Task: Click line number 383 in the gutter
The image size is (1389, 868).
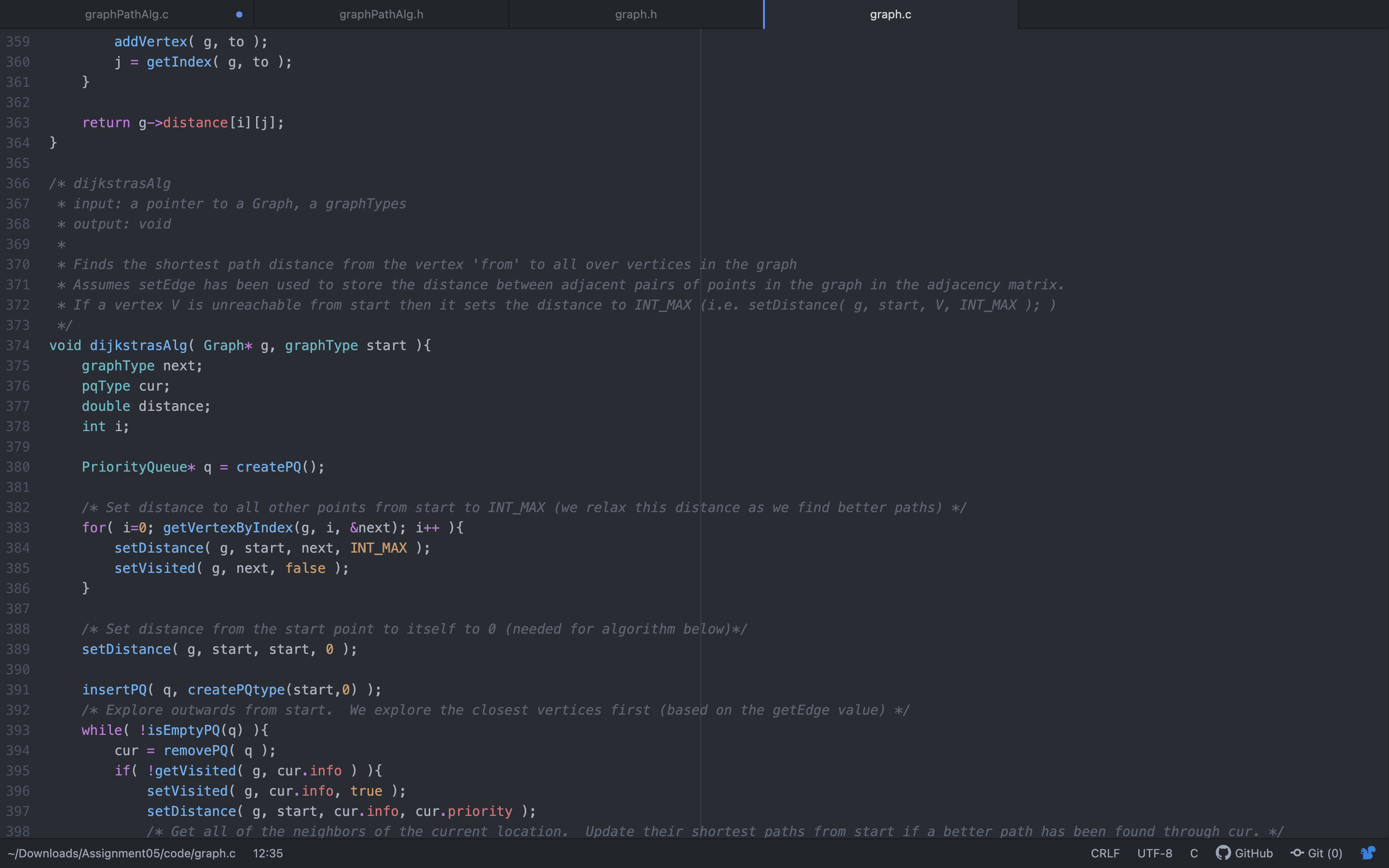Action: coord(18,528)
